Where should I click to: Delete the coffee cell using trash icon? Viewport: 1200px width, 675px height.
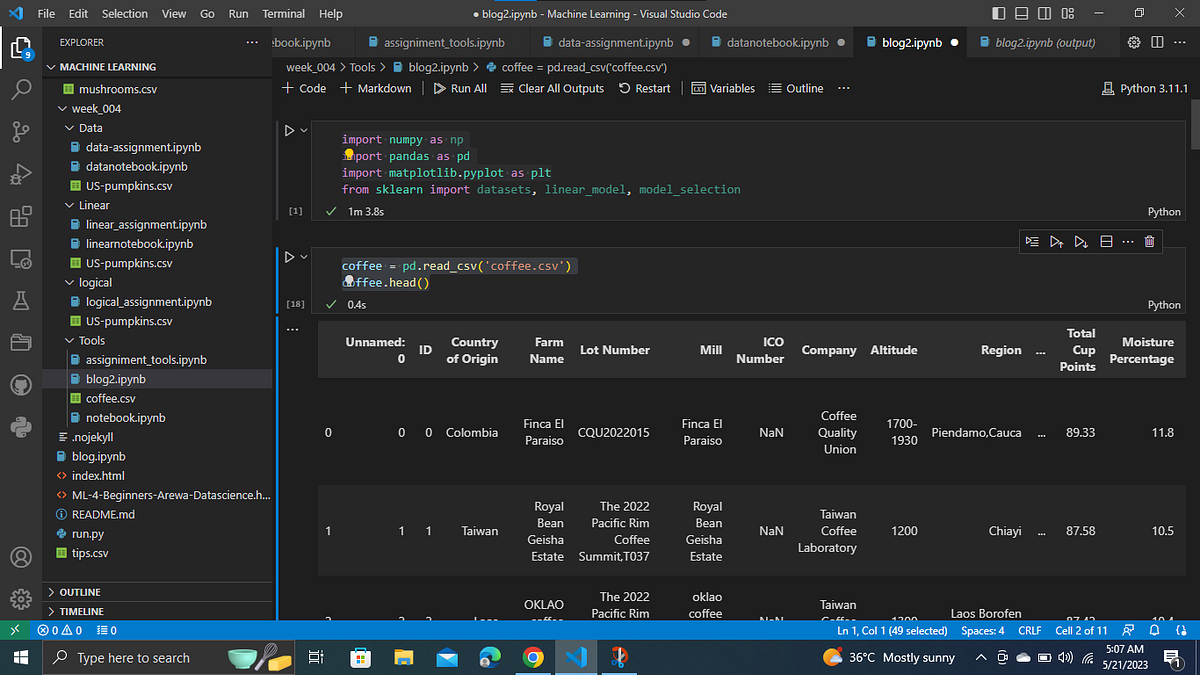[1149, 241]
